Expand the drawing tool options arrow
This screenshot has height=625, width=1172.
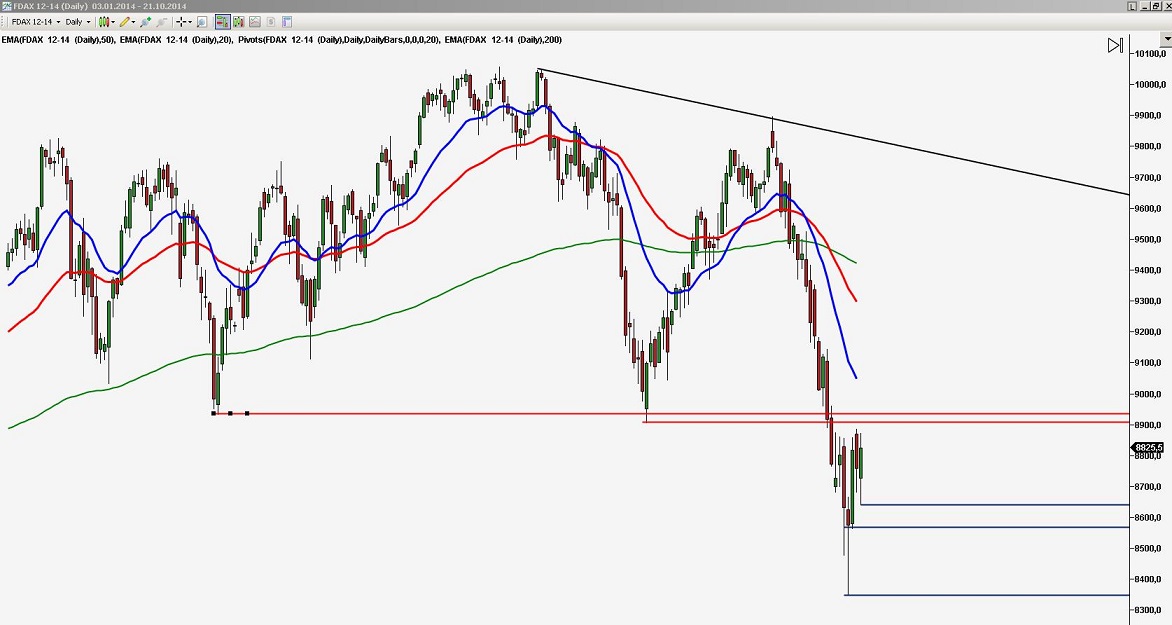coord(133,22)
